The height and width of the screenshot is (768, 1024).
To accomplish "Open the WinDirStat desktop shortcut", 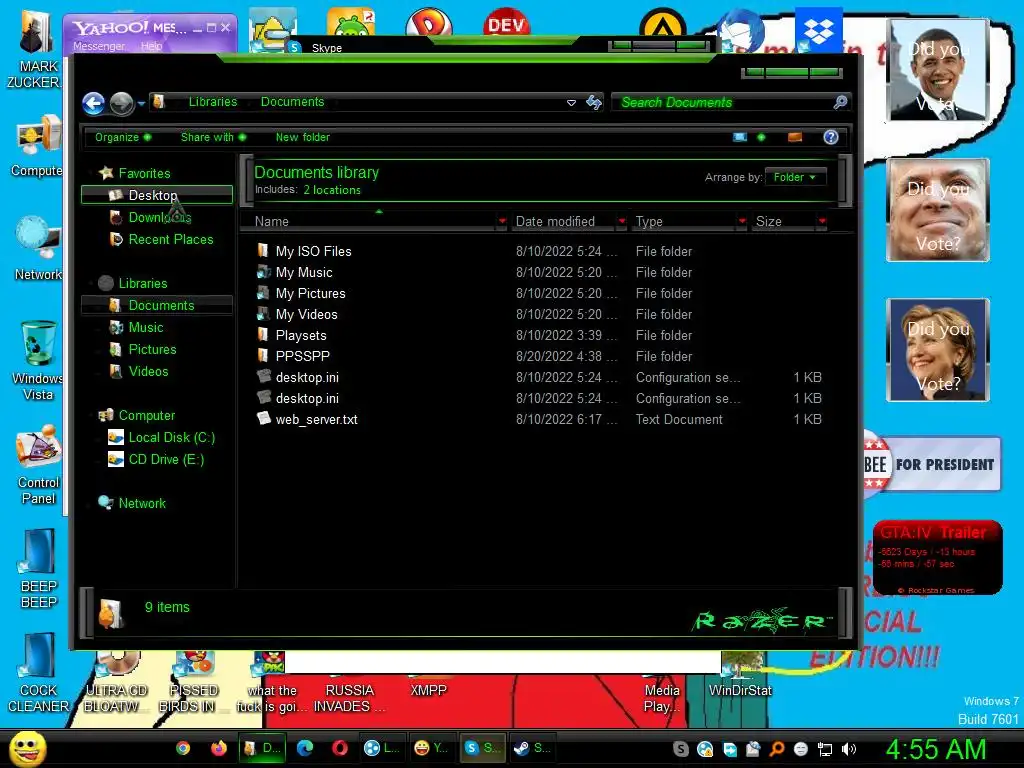I will pos(740,673).
